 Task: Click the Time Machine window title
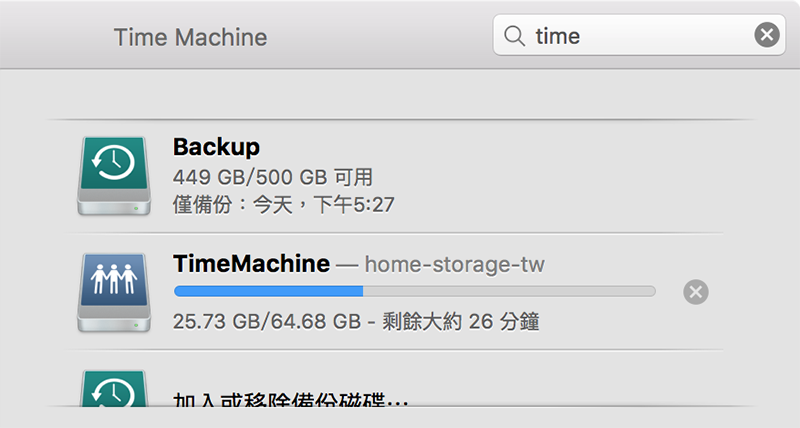click(190, 37)
